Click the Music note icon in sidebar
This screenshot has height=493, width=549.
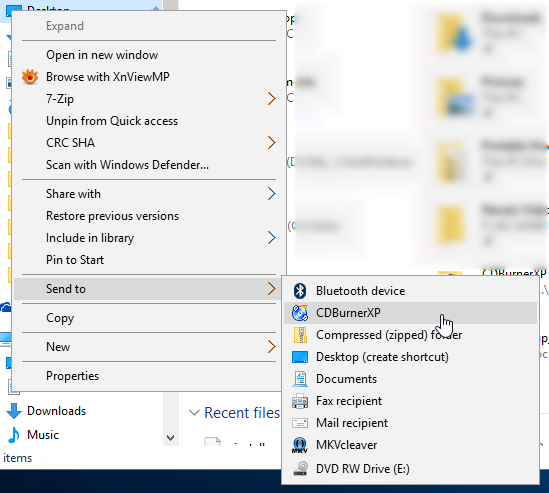point(14,435)
